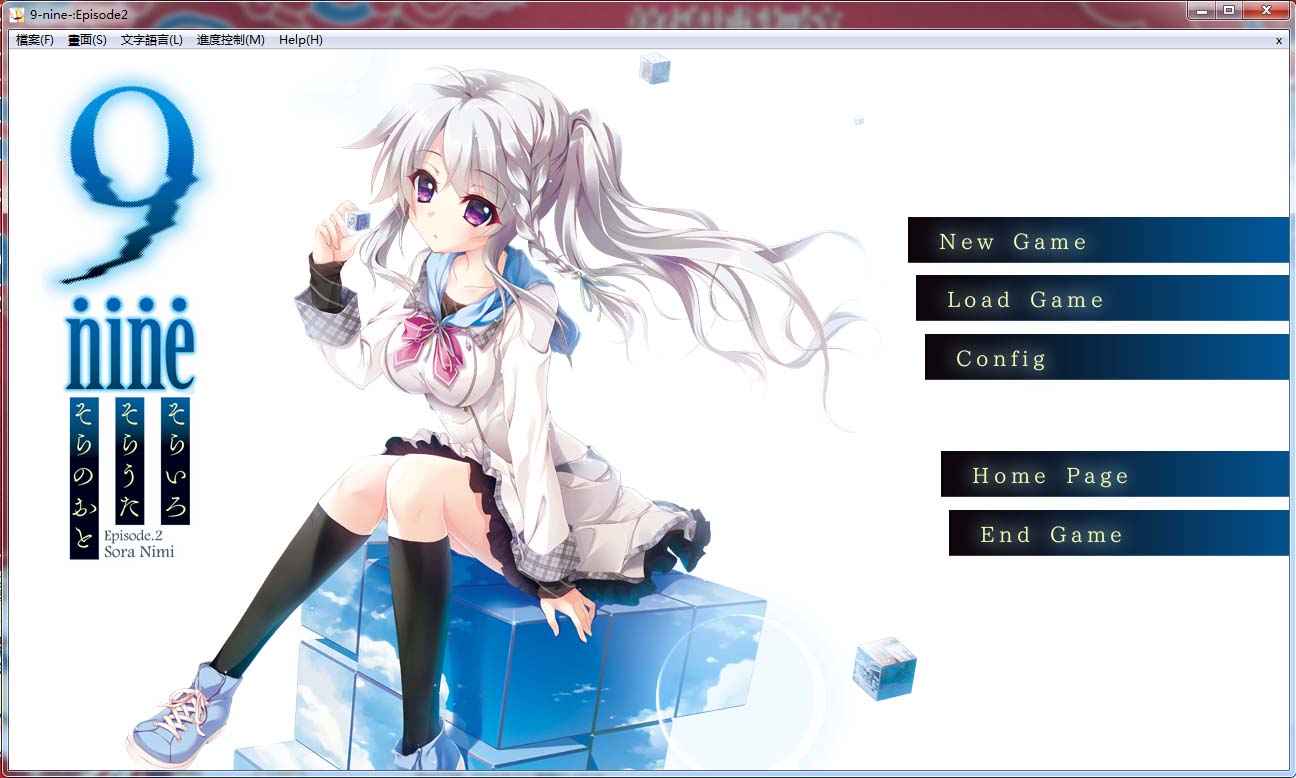1296x778 pixels.
Task: Click the End Game button
Action: [x=1051, y=534]
